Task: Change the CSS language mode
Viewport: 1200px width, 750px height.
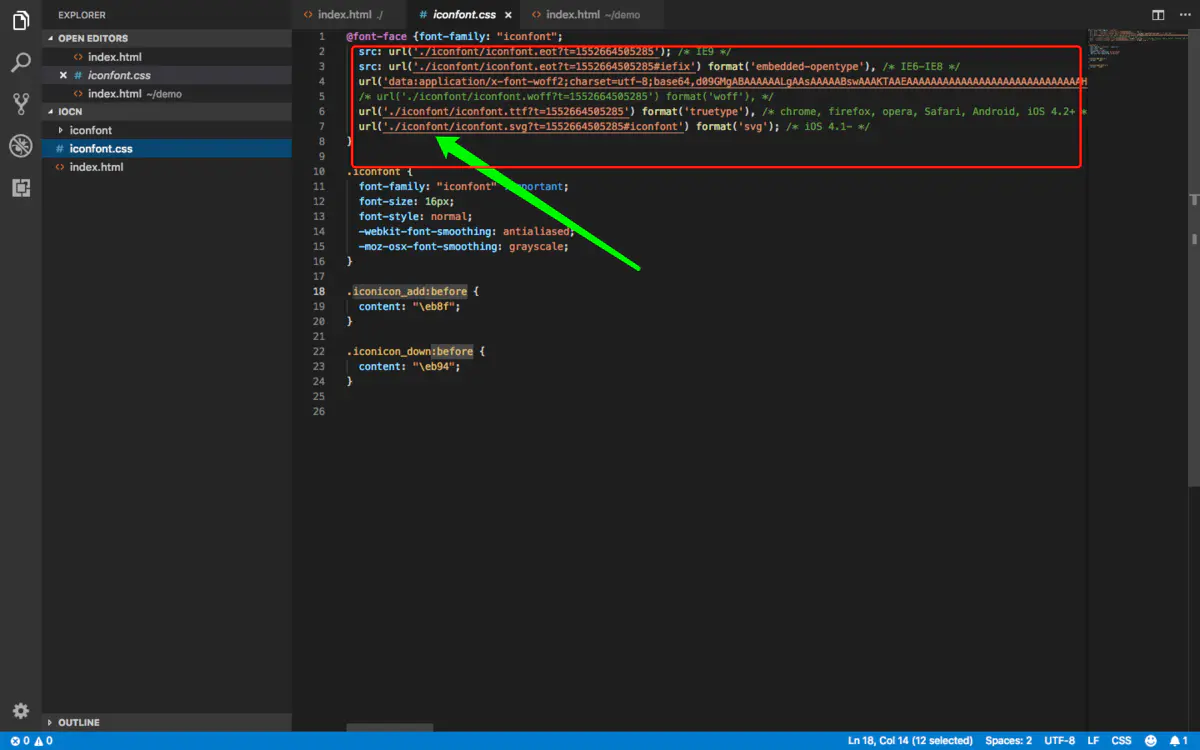Action: tap(1122, 741)
